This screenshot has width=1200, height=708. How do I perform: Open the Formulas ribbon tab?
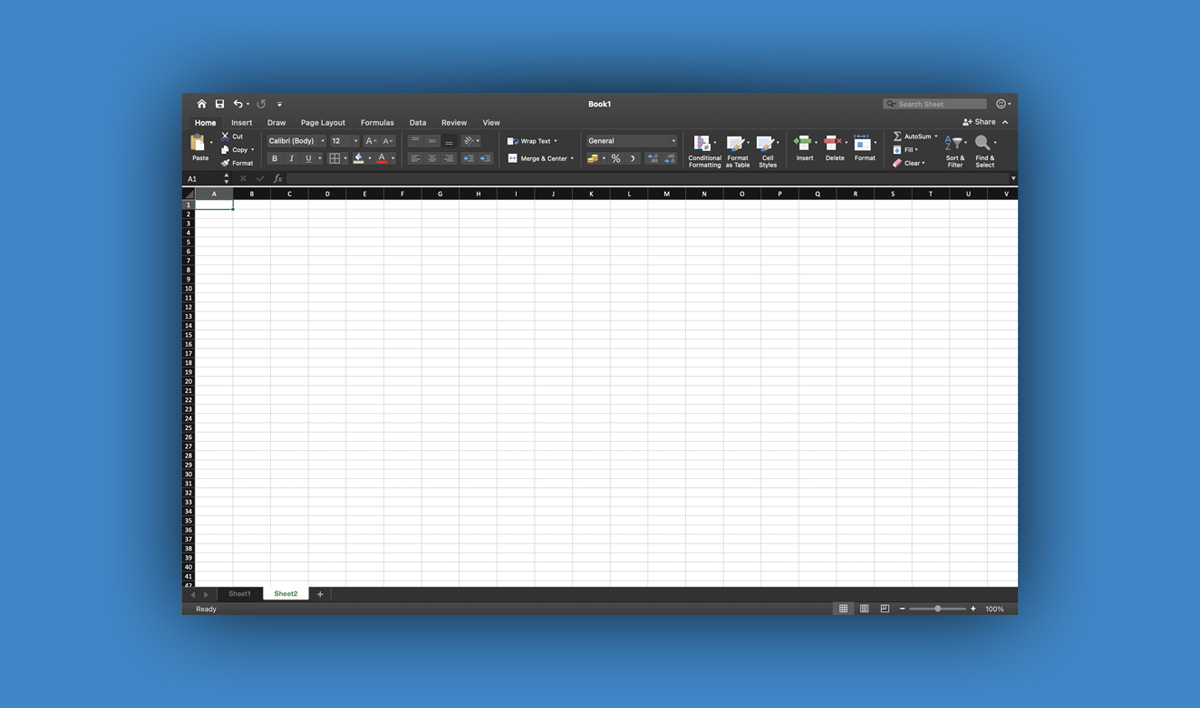point(377,123)
